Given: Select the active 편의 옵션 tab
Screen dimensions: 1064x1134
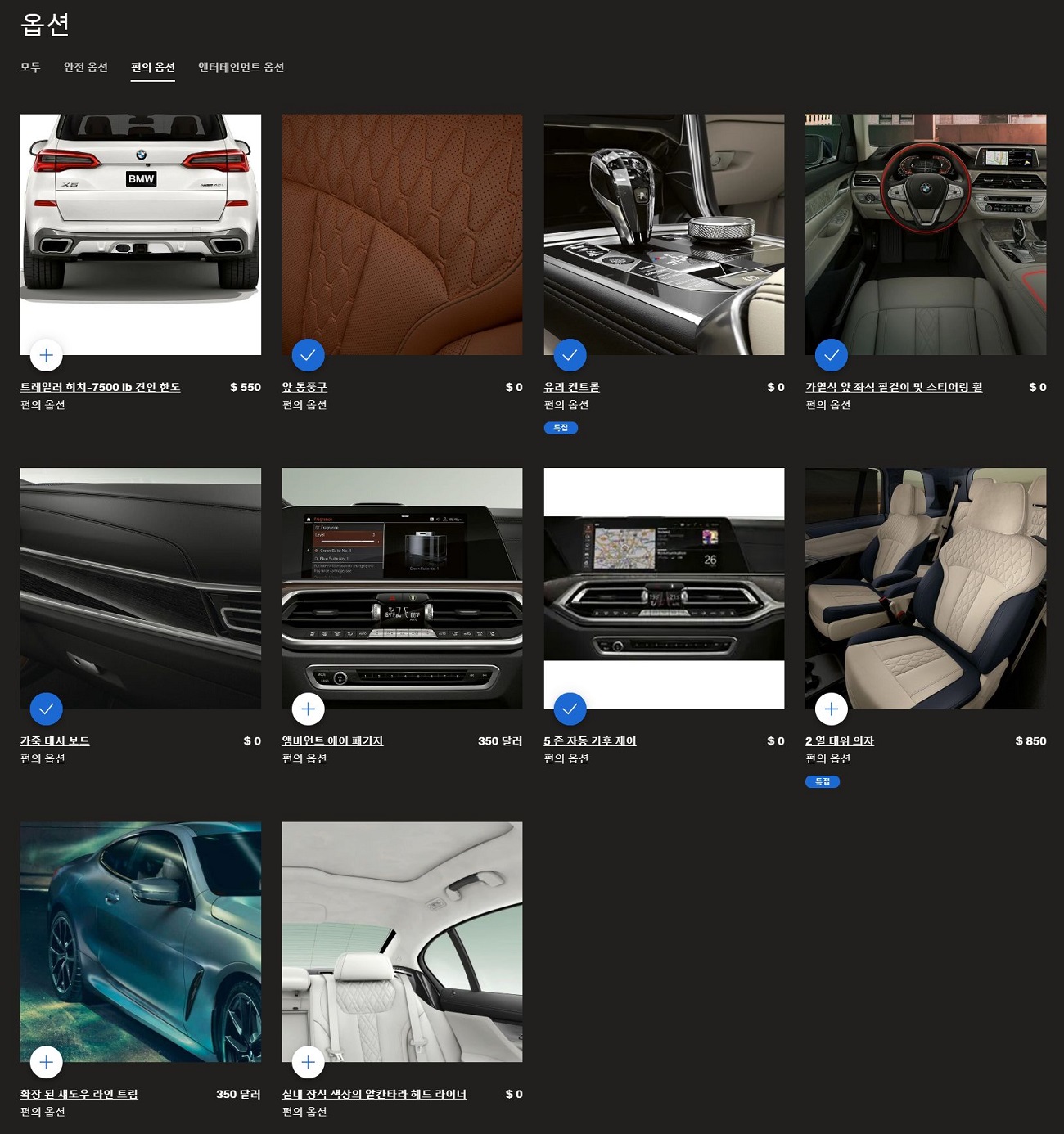Looking at the screenshot, I should (x=153, y=67).
